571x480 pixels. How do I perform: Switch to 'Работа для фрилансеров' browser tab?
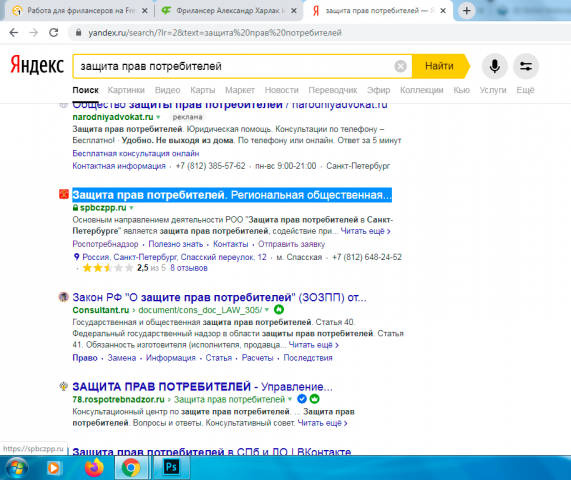point(79,11)
